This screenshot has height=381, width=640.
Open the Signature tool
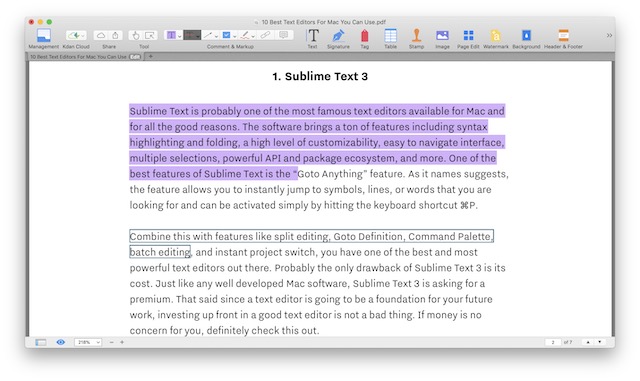(x=338, y=36)
